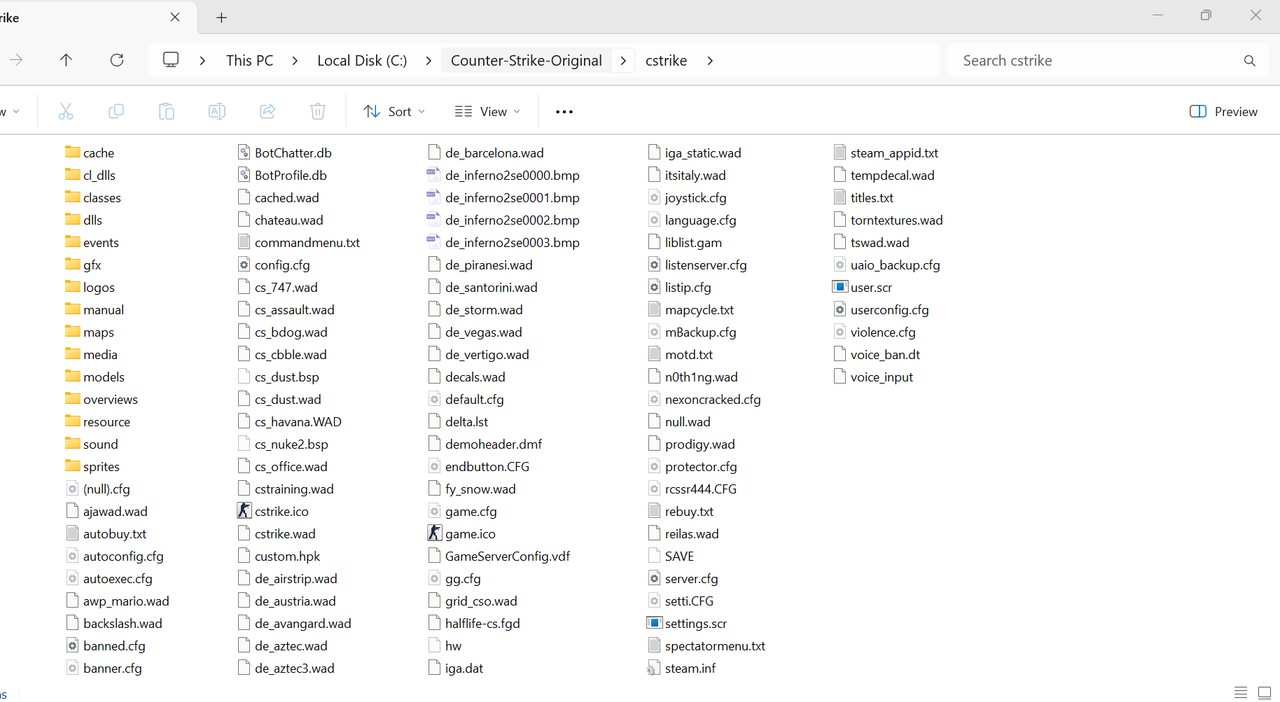The width and height of the screenshot is (1280, 702).
Task: Select n0th1ng.wad file
Action: [x=692, y=376]
